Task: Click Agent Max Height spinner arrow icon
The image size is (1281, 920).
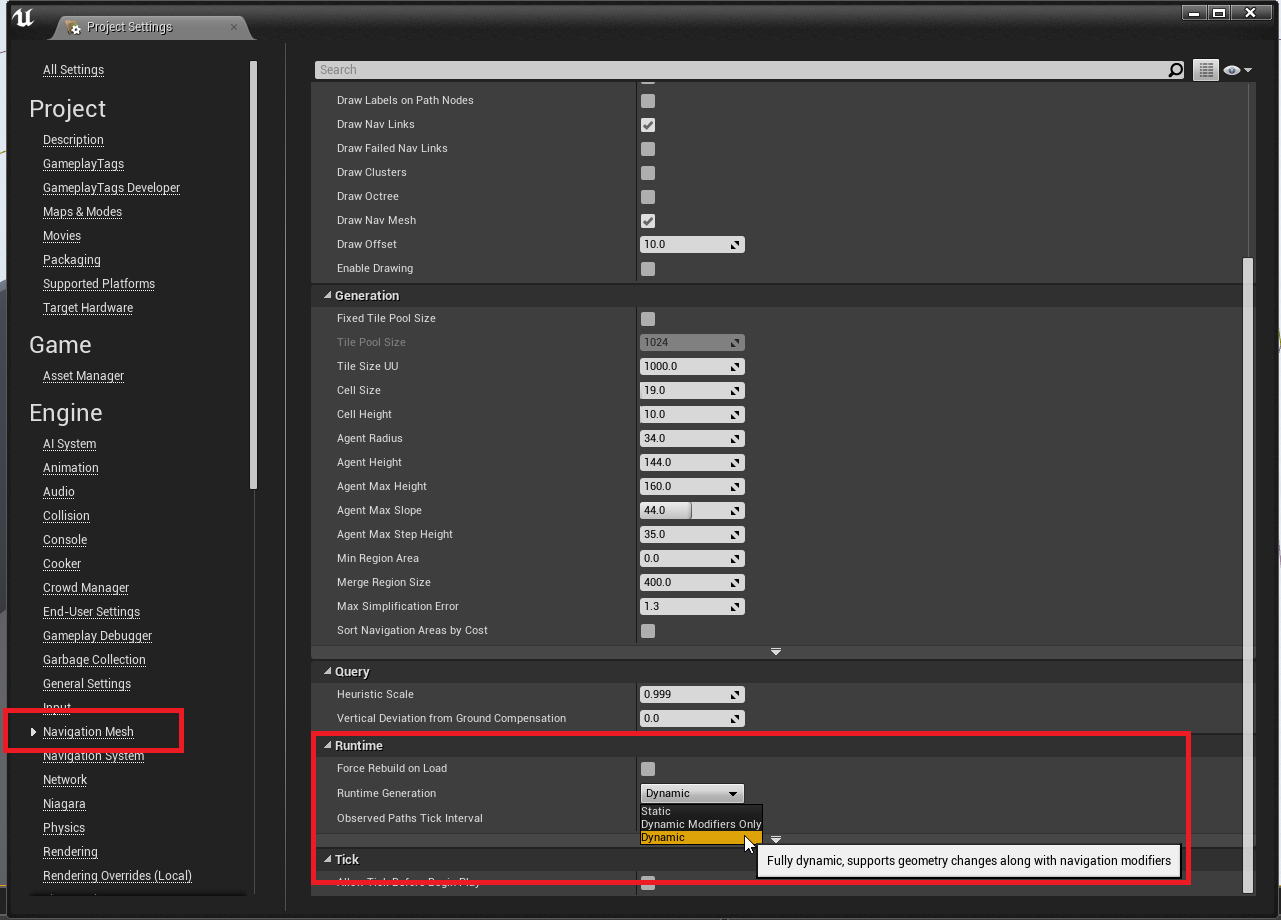Action: click(735, 487)
